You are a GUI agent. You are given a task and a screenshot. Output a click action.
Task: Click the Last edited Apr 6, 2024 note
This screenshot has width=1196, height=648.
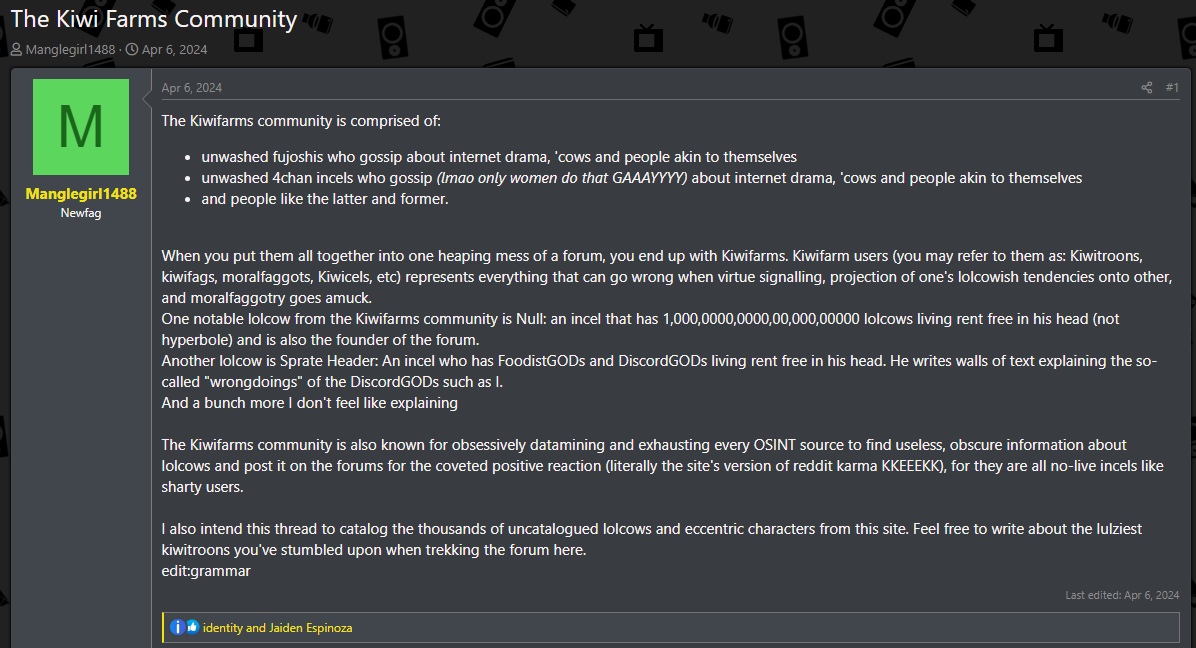tap(1122, 595)
